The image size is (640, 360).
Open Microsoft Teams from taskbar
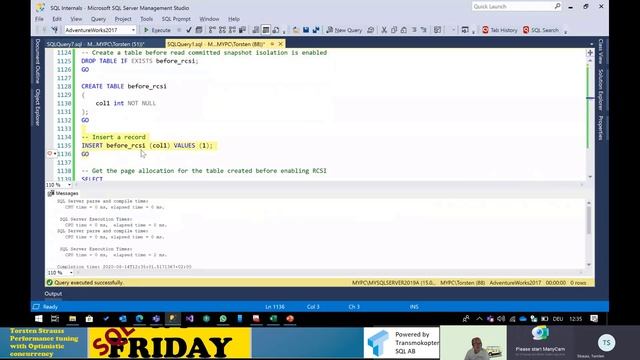(x=156, y=319)
